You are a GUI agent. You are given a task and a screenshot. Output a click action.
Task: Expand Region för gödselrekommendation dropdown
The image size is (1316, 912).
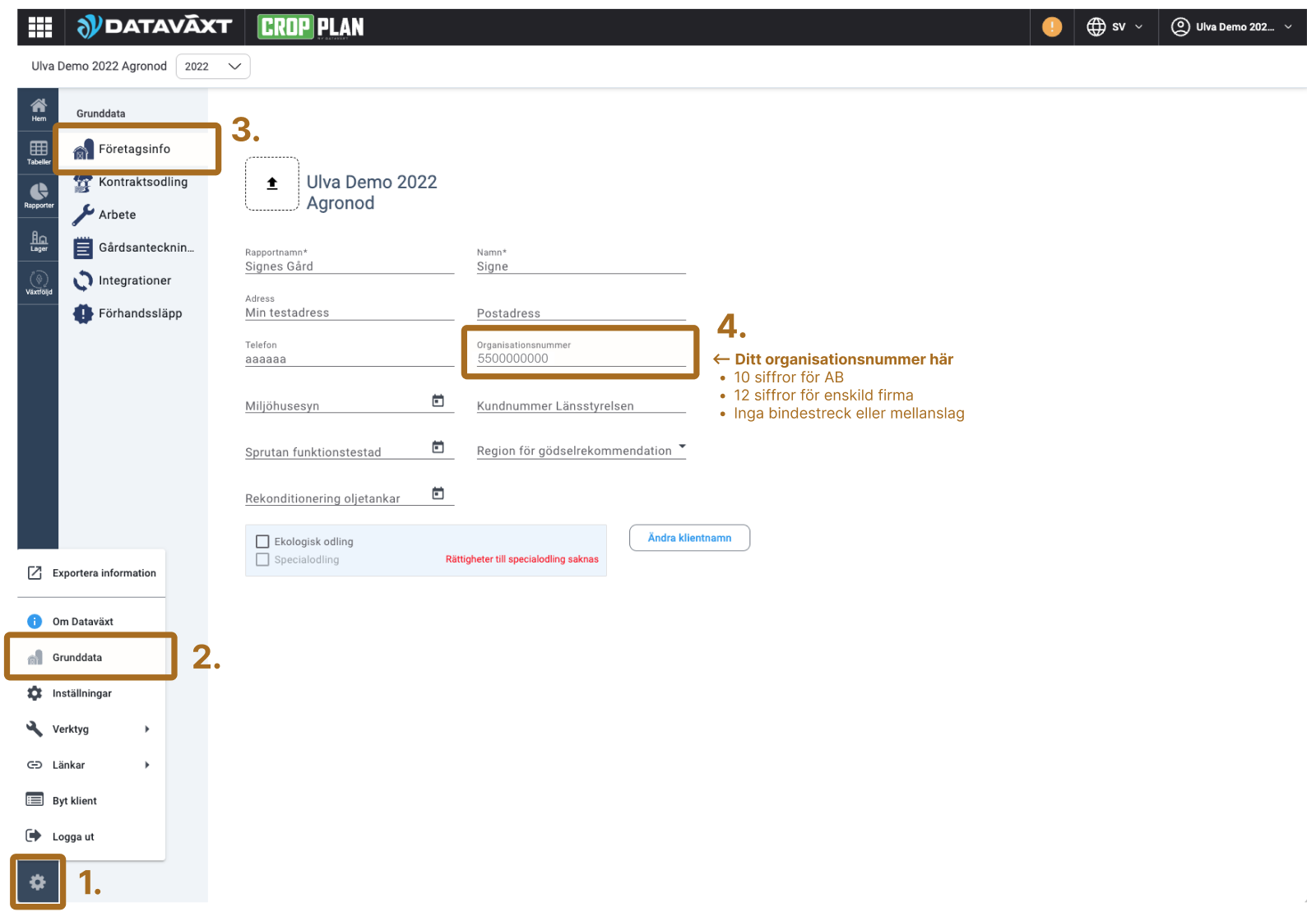coord(581,451)
